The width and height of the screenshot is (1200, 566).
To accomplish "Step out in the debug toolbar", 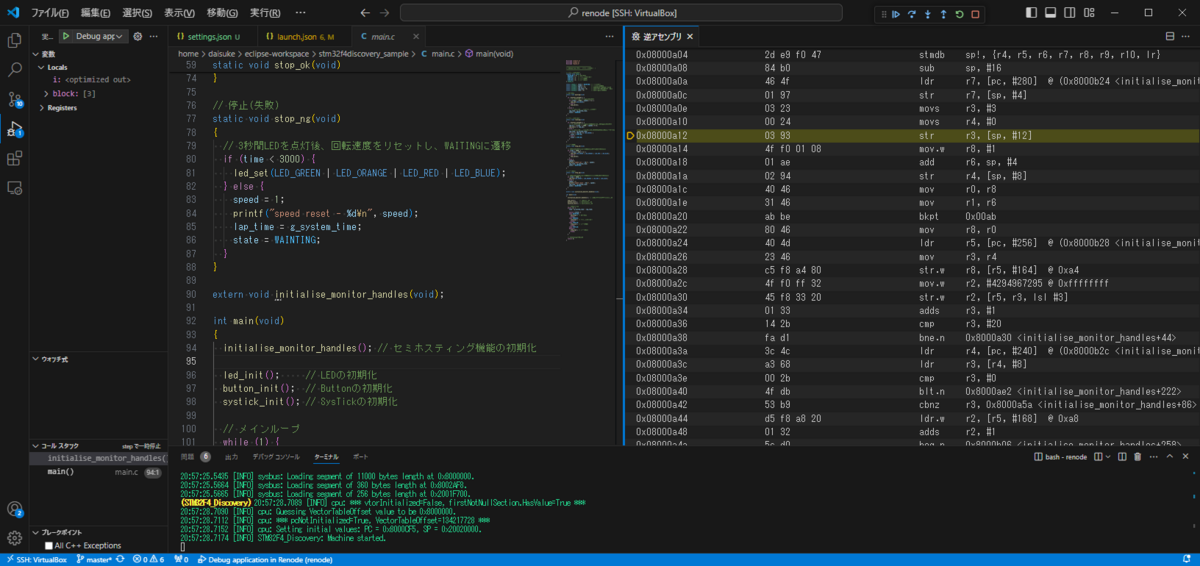I will 944,14.
